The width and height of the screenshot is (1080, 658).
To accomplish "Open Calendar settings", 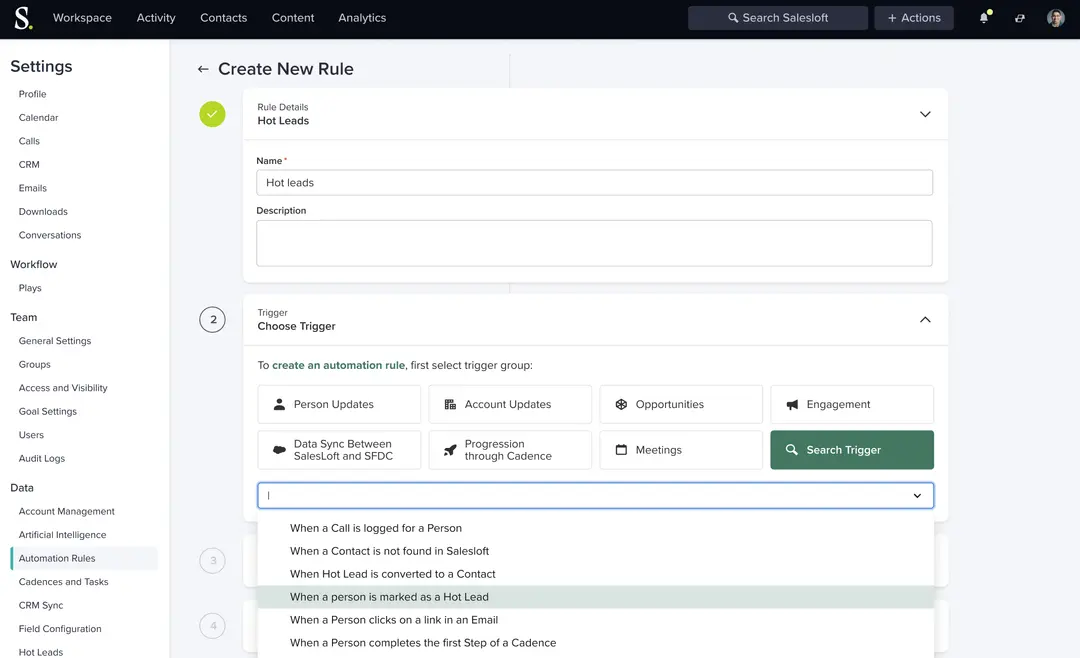I will (x=39, y=118).
